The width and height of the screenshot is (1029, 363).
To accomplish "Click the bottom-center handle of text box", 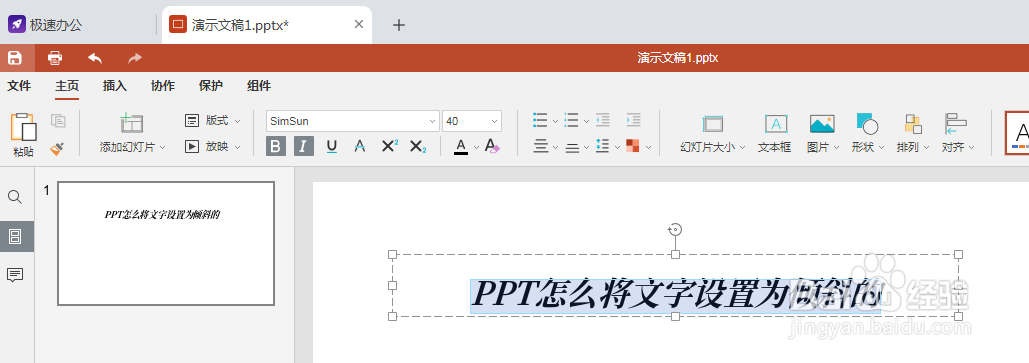I will 675,316.
